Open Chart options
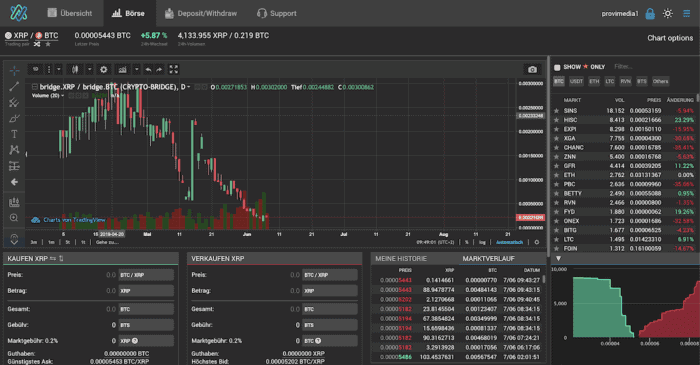The image size is (700, 365). pos(670,38)
